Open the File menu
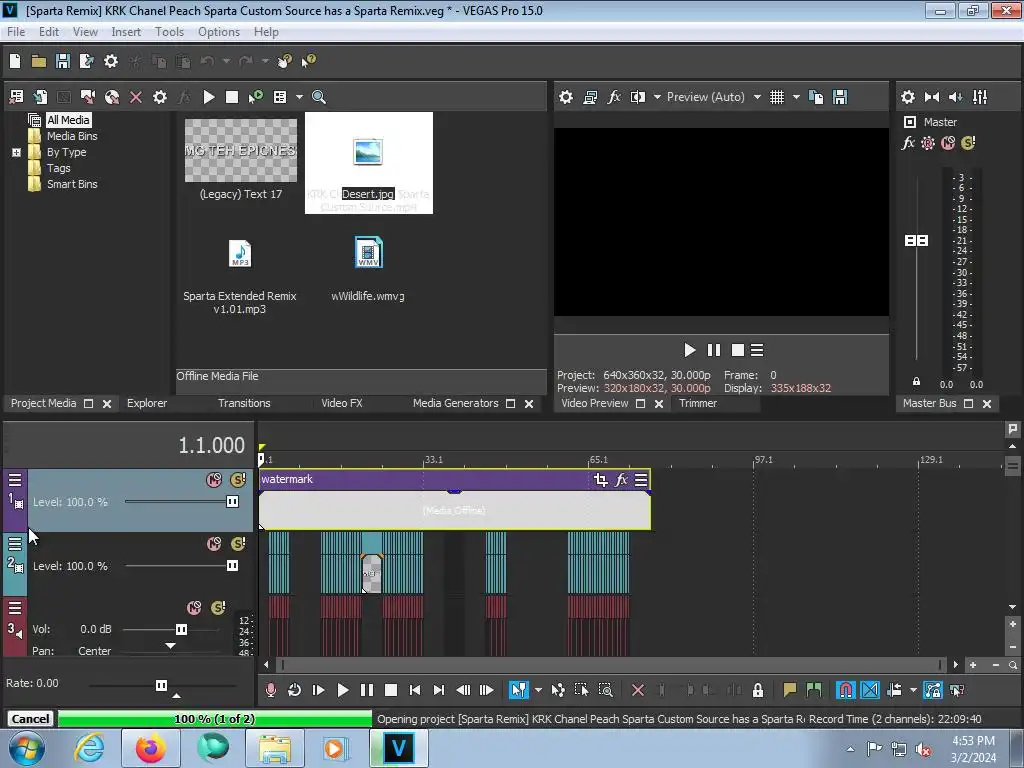This screenshot has width=1024, height=768. 16,32
